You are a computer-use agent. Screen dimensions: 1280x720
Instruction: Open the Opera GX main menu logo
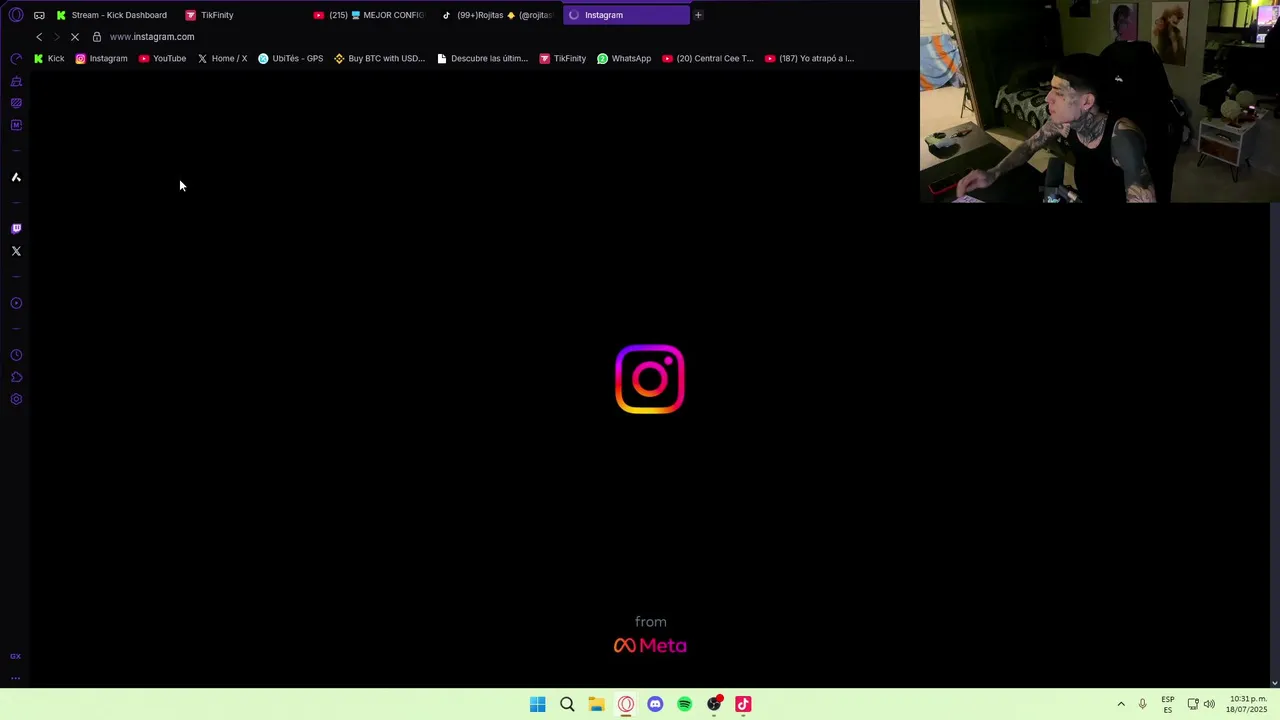[16, 15]
